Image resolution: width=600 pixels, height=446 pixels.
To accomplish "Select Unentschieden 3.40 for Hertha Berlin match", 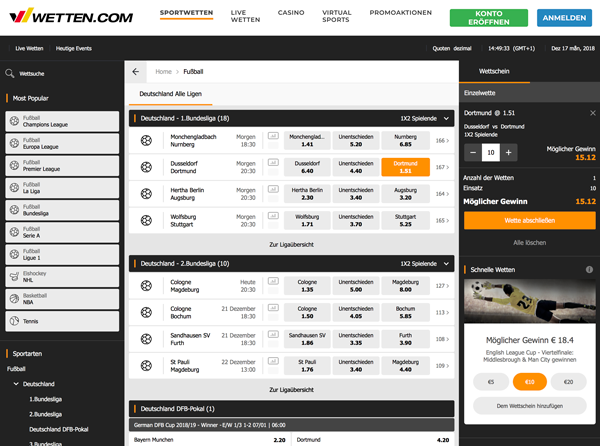I will pos(356,194).
